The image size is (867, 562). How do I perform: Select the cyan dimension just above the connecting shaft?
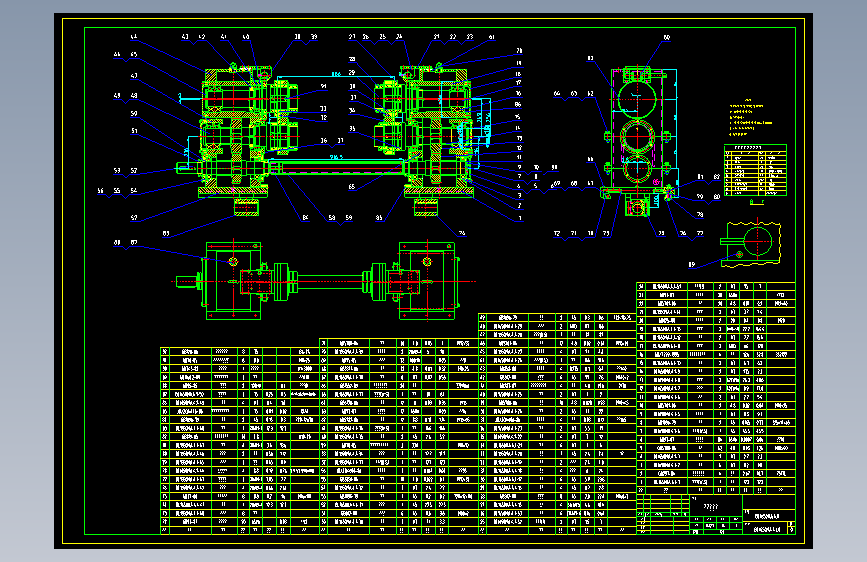point(337,158)
